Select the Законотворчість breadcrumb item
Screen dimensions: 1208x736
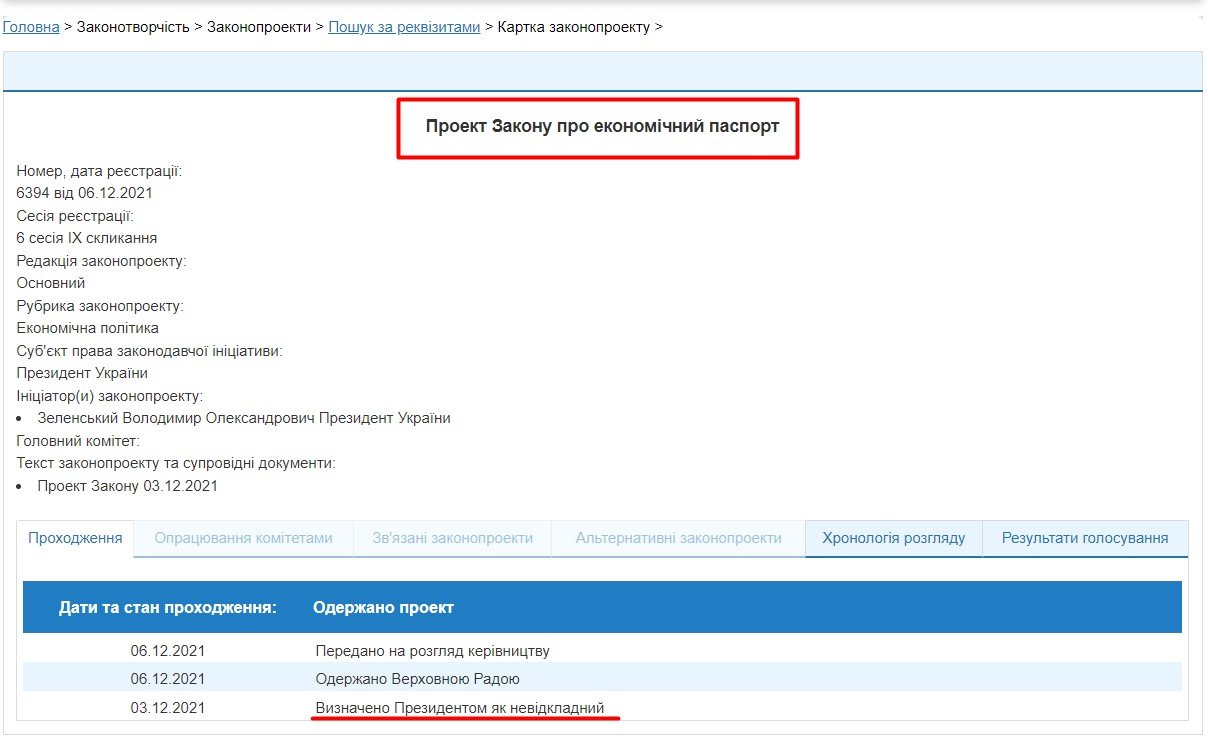click(133, 27)
